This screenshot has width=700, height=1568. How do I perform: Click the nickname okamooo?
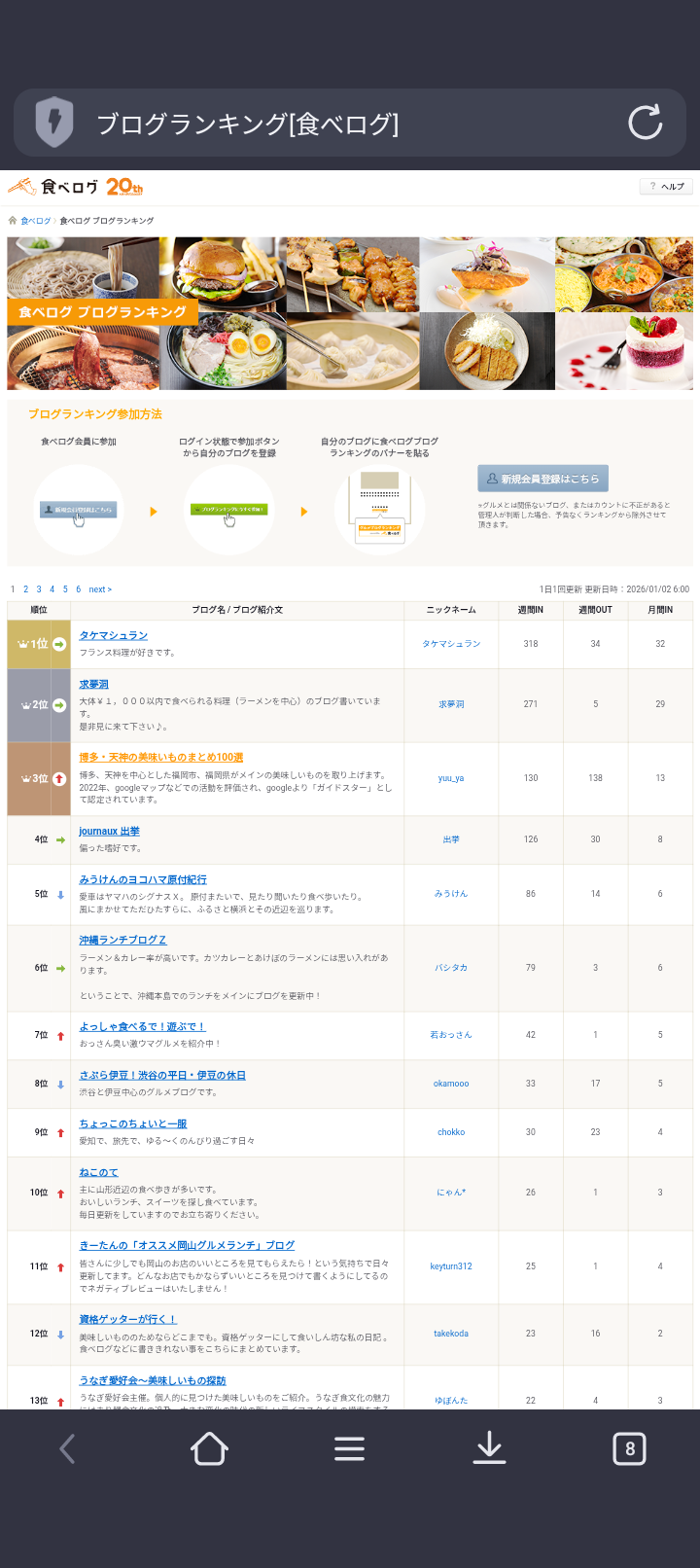(x=451, y=1084)
